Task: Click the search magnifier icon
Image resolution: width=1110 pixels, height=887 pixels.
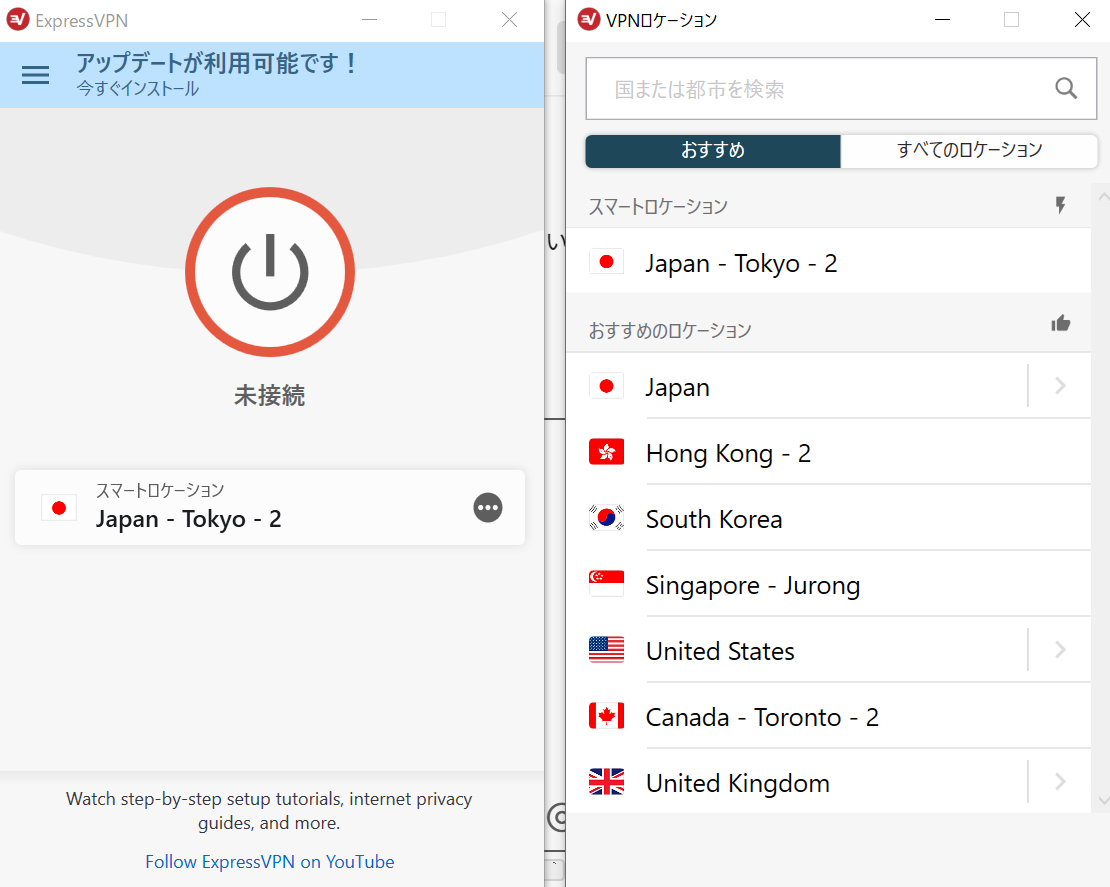Action: [x=1066, y=88]
